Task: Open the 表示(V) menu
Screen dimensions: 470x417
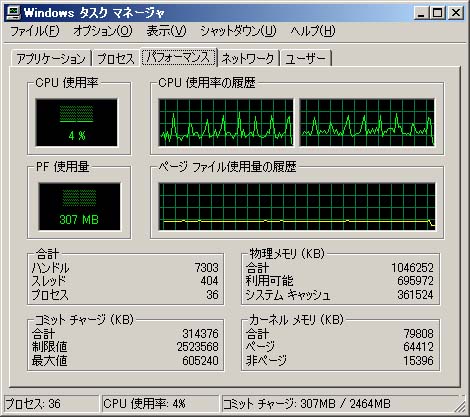Action: 166,31
